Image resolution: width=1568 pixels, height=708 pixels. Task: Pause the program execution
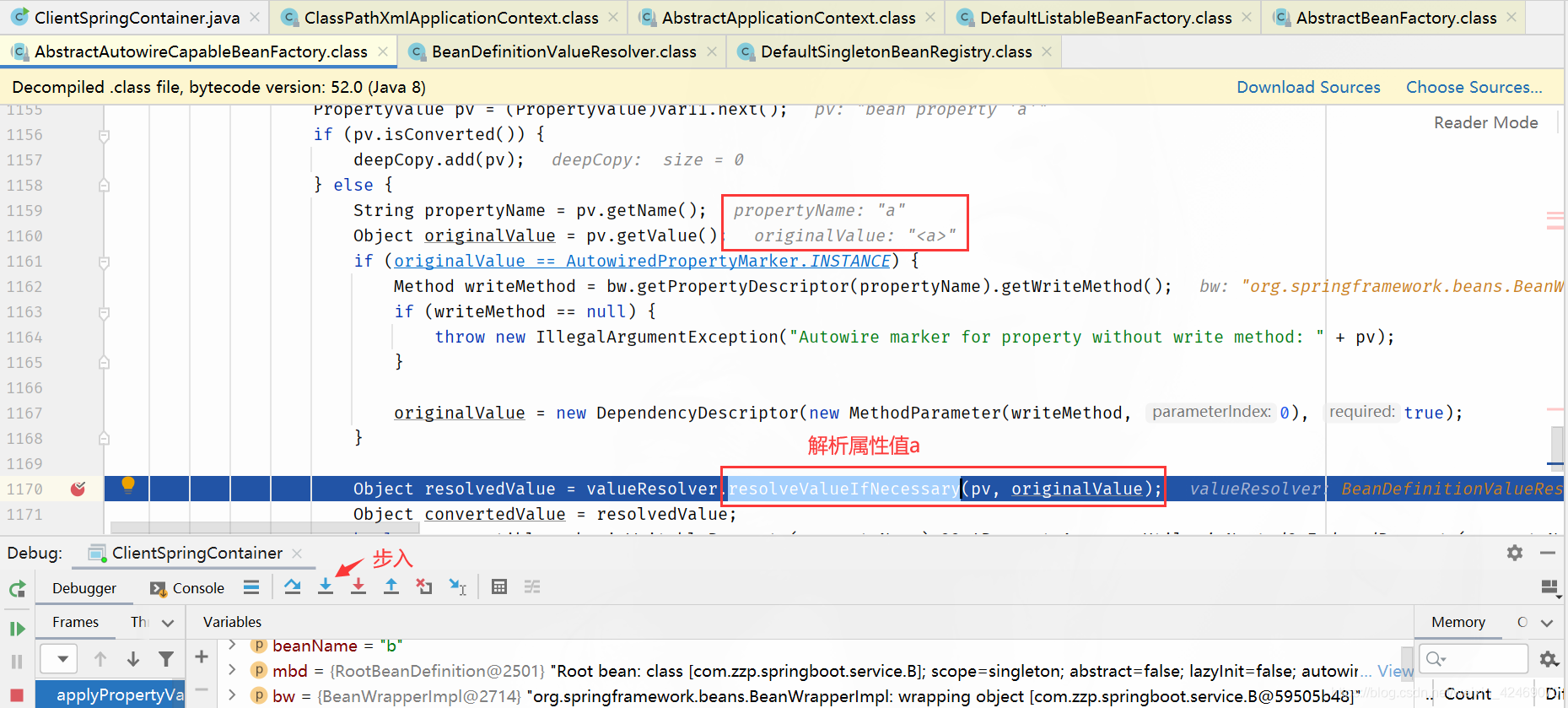(x=17, y=662)
